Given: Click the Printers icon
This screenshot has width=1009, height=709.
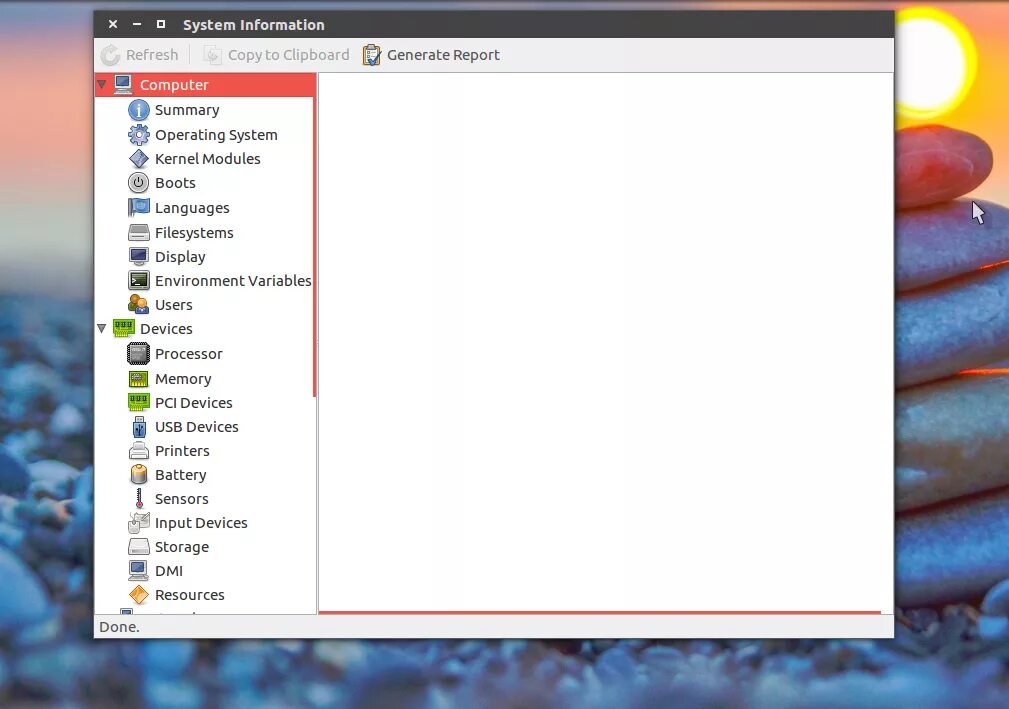Looking at the screenshot, I should point(138,450).
